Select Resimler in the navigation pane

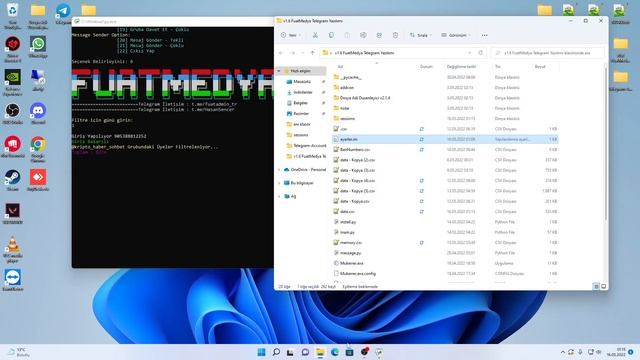pyautogui.click(x=301, y=113)
